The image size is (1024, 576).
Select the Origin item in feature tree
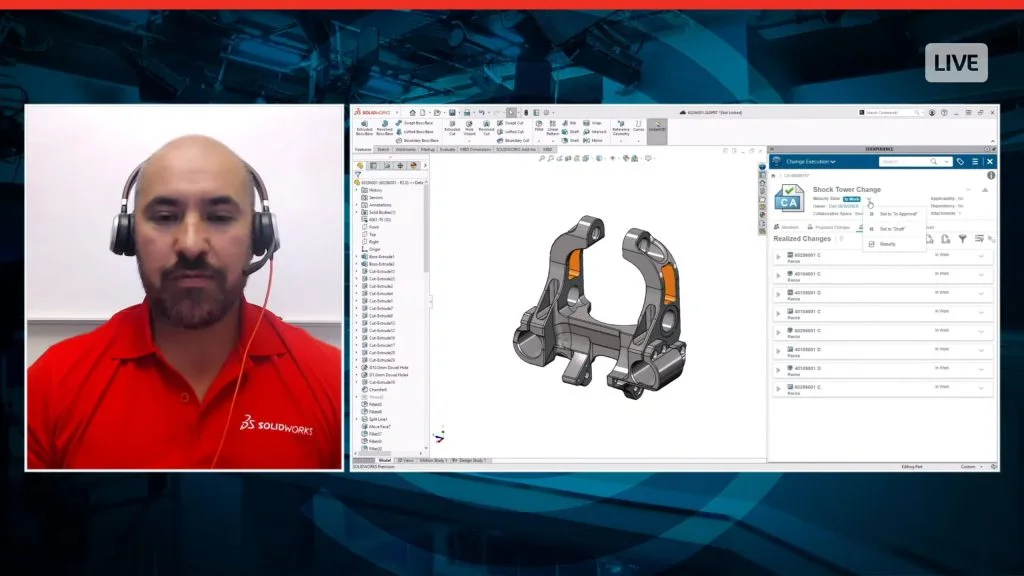[375, 250]
